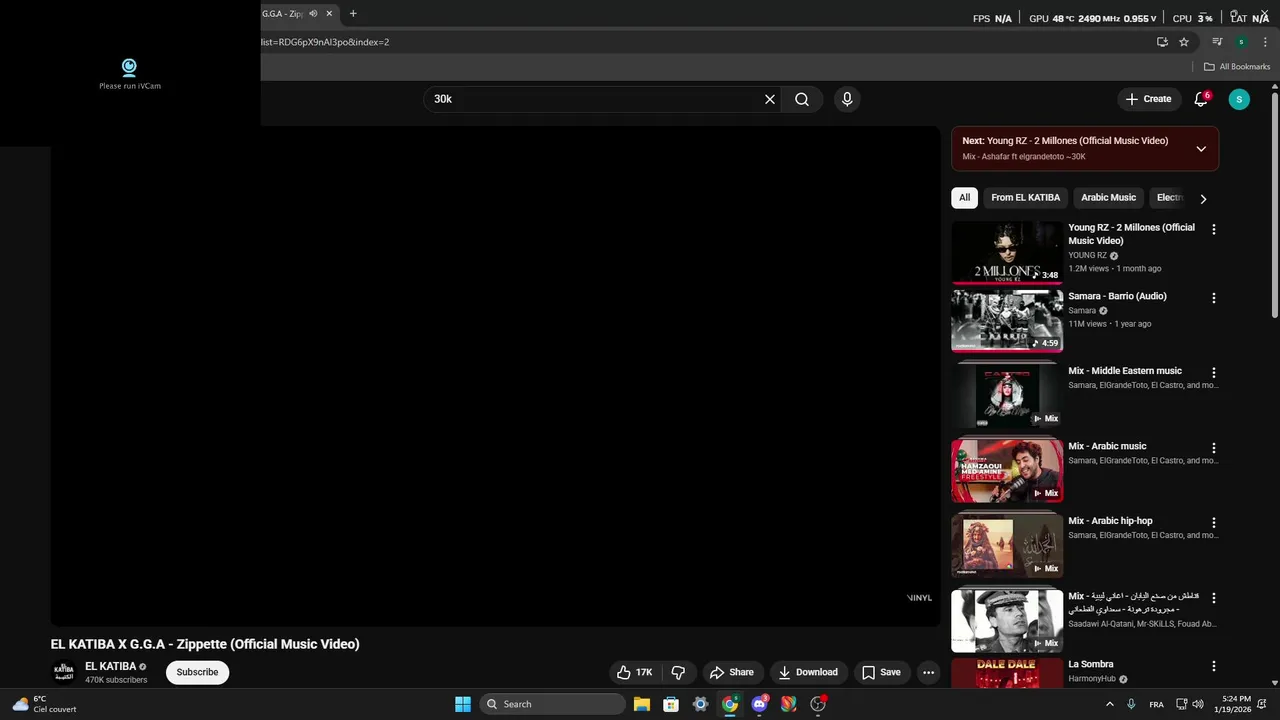Clear the YouTube search box text
1280x720 pixels.
point(770,99)
